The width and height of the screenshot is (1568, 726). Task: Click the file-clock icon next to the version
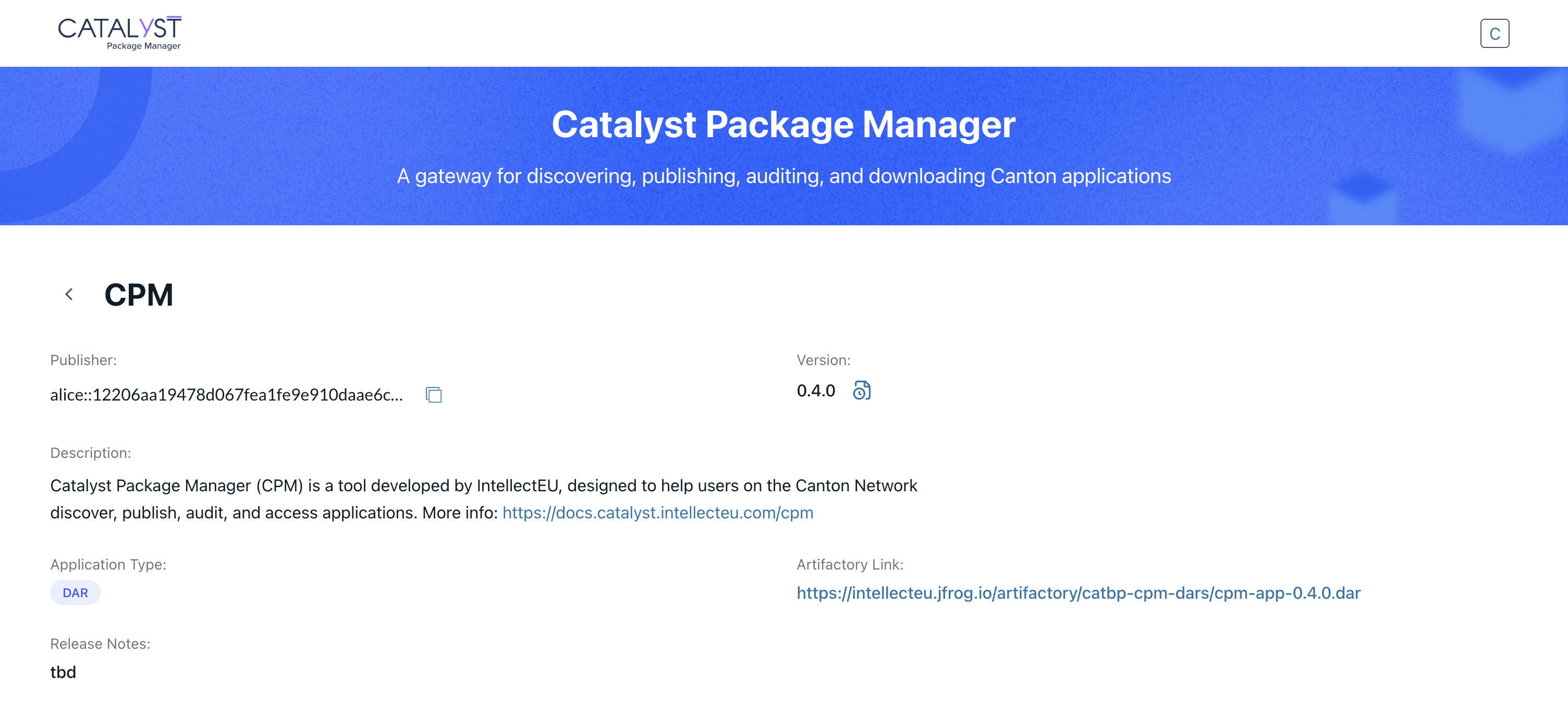click(x=862, y=391)
